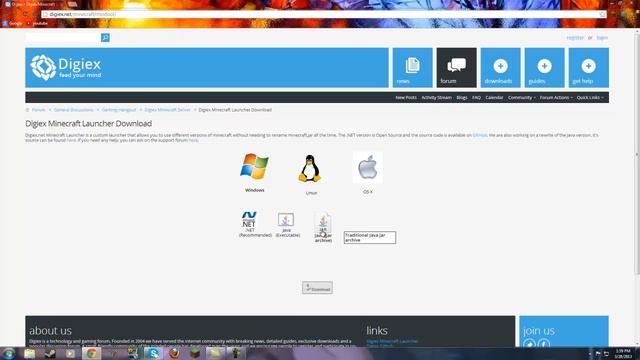The height and width of the screenshot is (360, 640).
Task: Expand the Community dropdown menu
Action: [x=522, y=98]
